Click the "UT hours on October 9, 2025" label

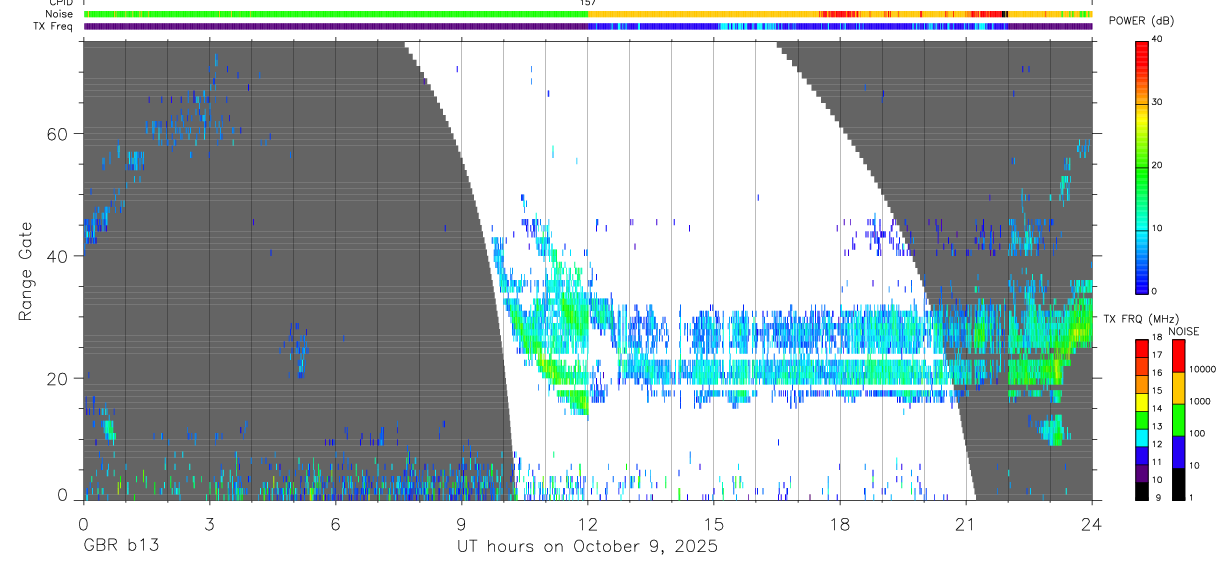587,546
